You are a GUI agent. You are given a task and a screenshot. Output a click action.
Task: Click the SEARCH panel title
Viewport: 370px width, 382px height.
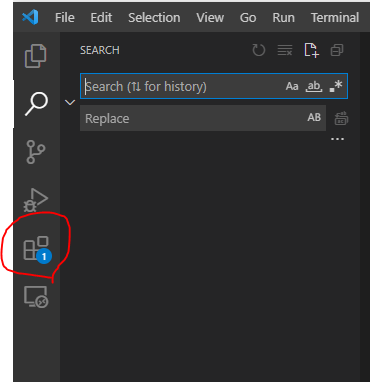coord(100,50)
